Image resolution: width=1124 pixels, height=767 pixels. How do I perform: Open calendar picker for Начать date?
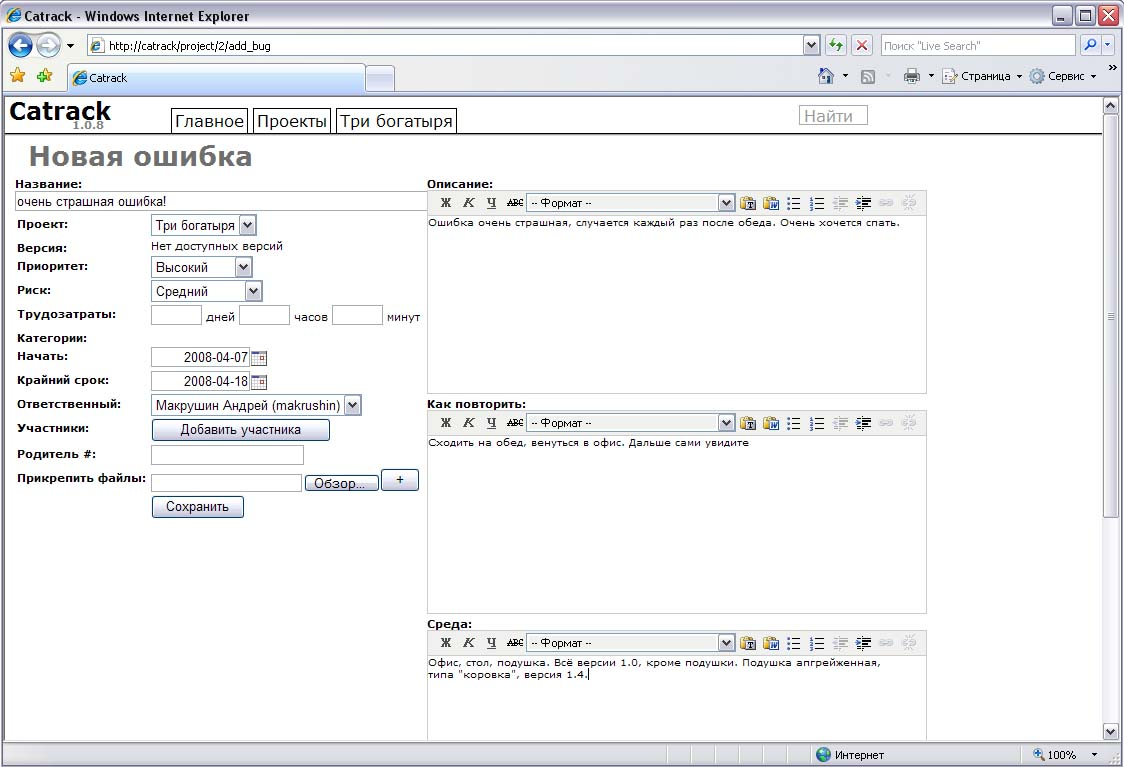coord(259,358)
